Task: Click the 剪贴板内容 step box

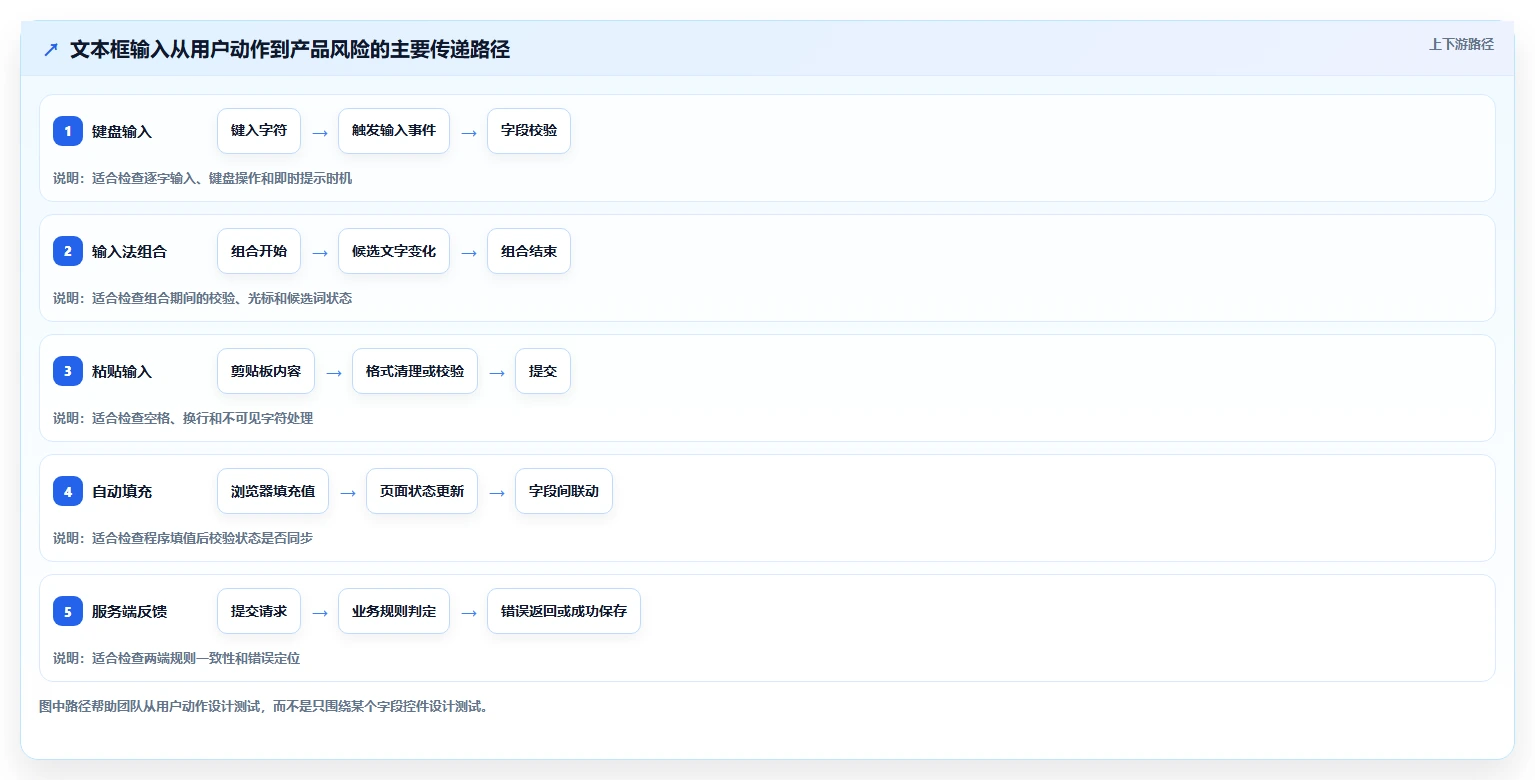Action: (x=266, y=371)
